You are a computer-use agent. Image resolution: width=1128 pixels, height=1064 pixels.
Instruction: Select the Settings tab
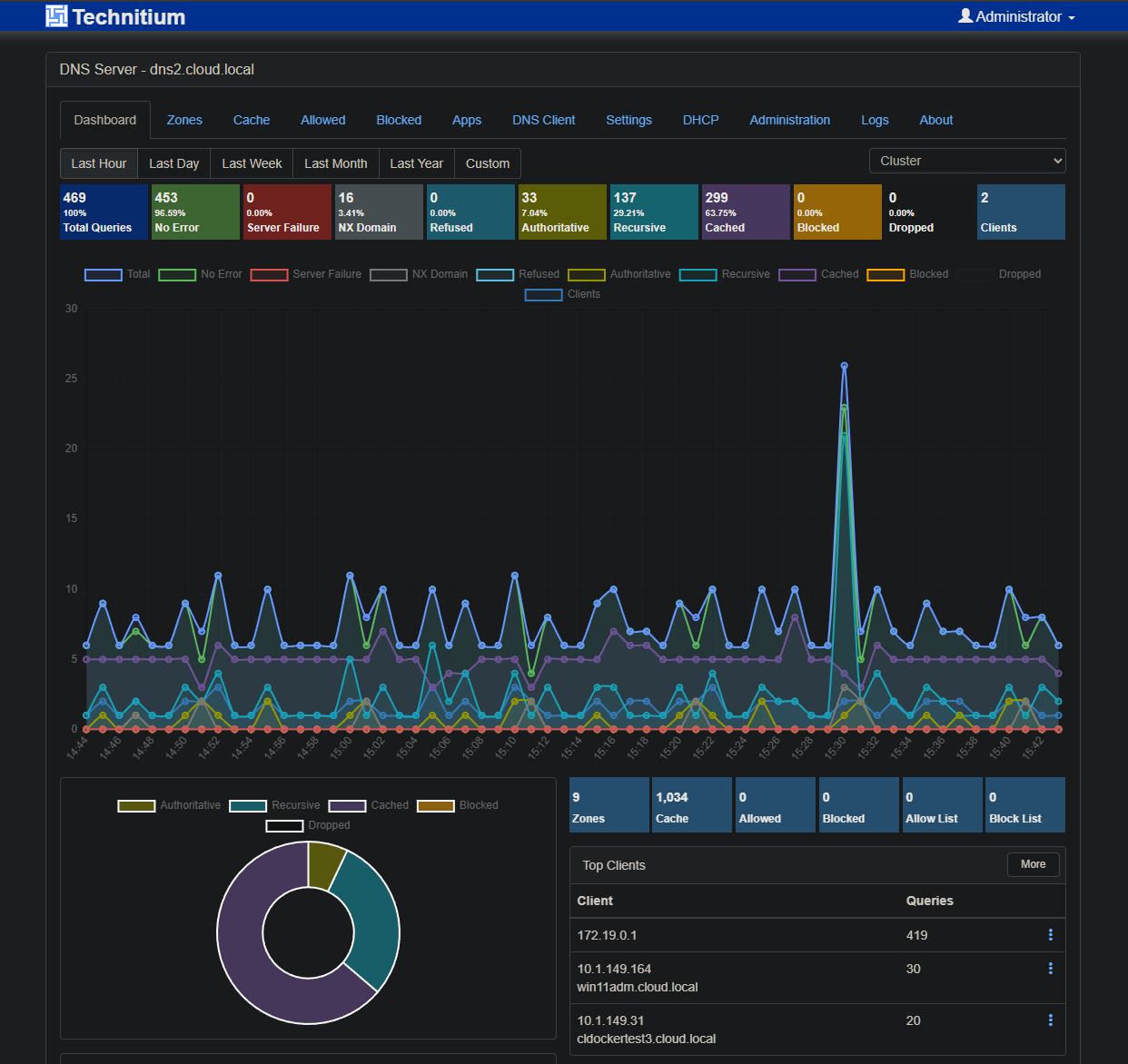coord(628,120)
